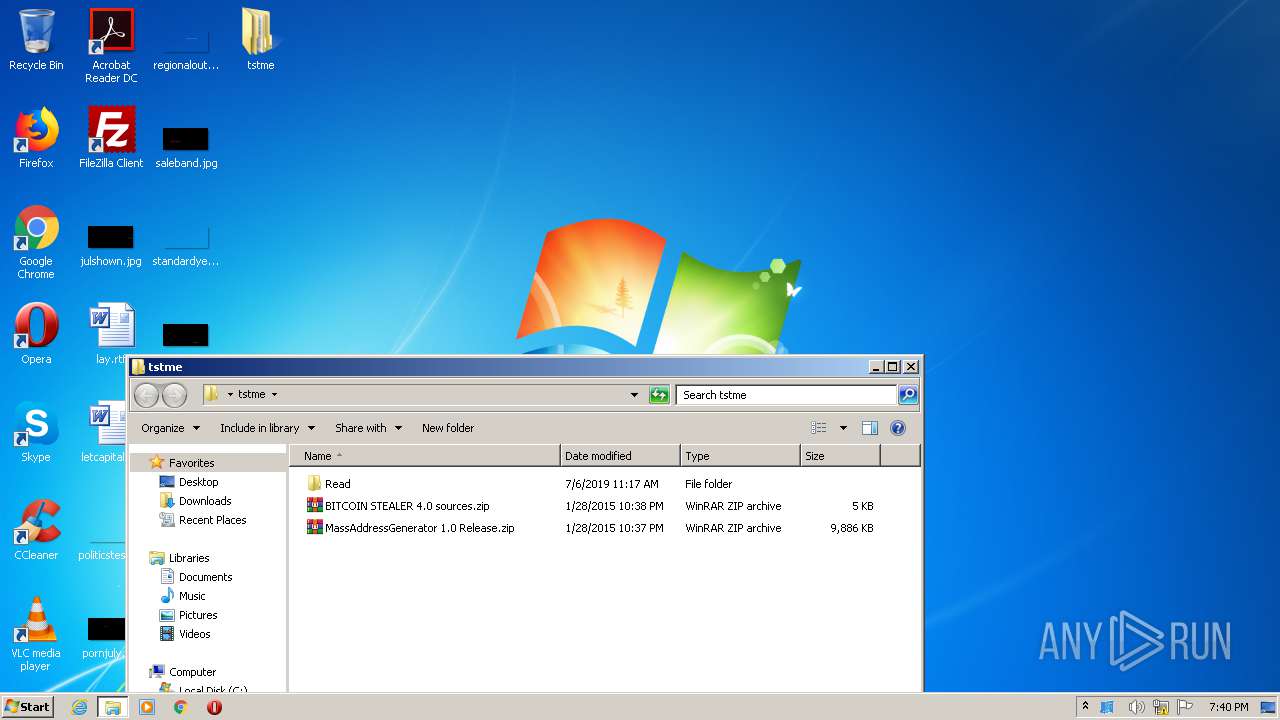The image size is (1280, 720).
Task: Click the volume speaker tray icon
Action: tap(1137, 707)
